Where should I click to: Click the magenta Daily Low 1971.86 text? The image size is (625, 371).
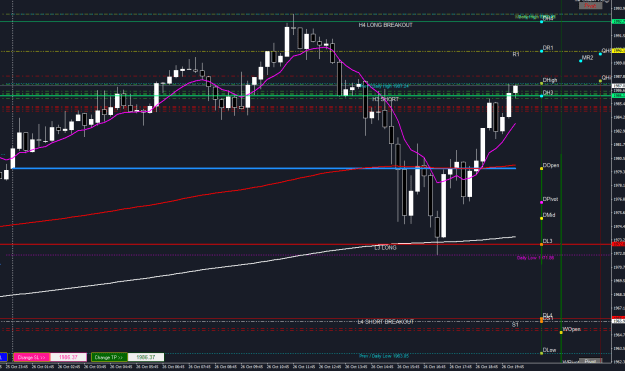535,258
